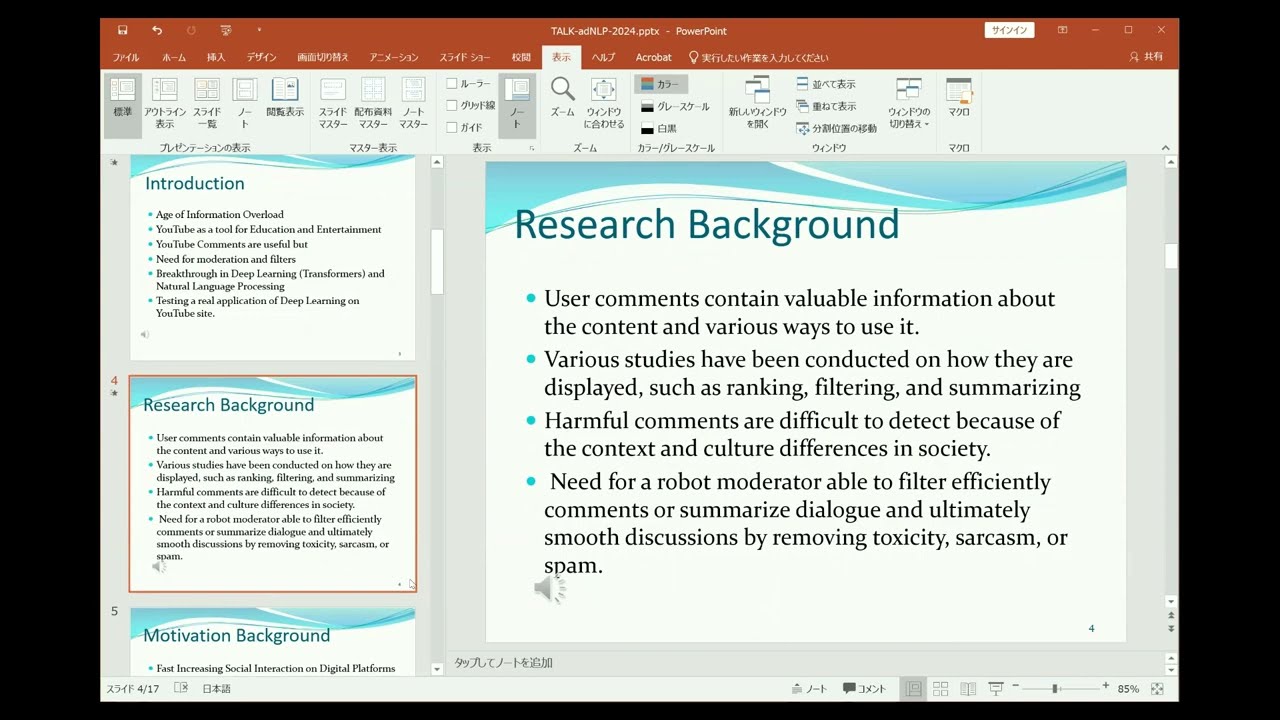Start the slideshow from the status bar icon
1280x720 pixels.
tap(996, 689)
